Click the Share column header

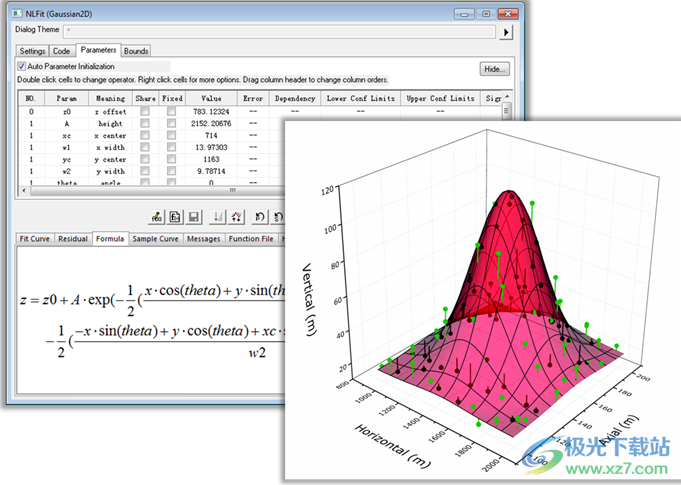click(x=145, y=99)
